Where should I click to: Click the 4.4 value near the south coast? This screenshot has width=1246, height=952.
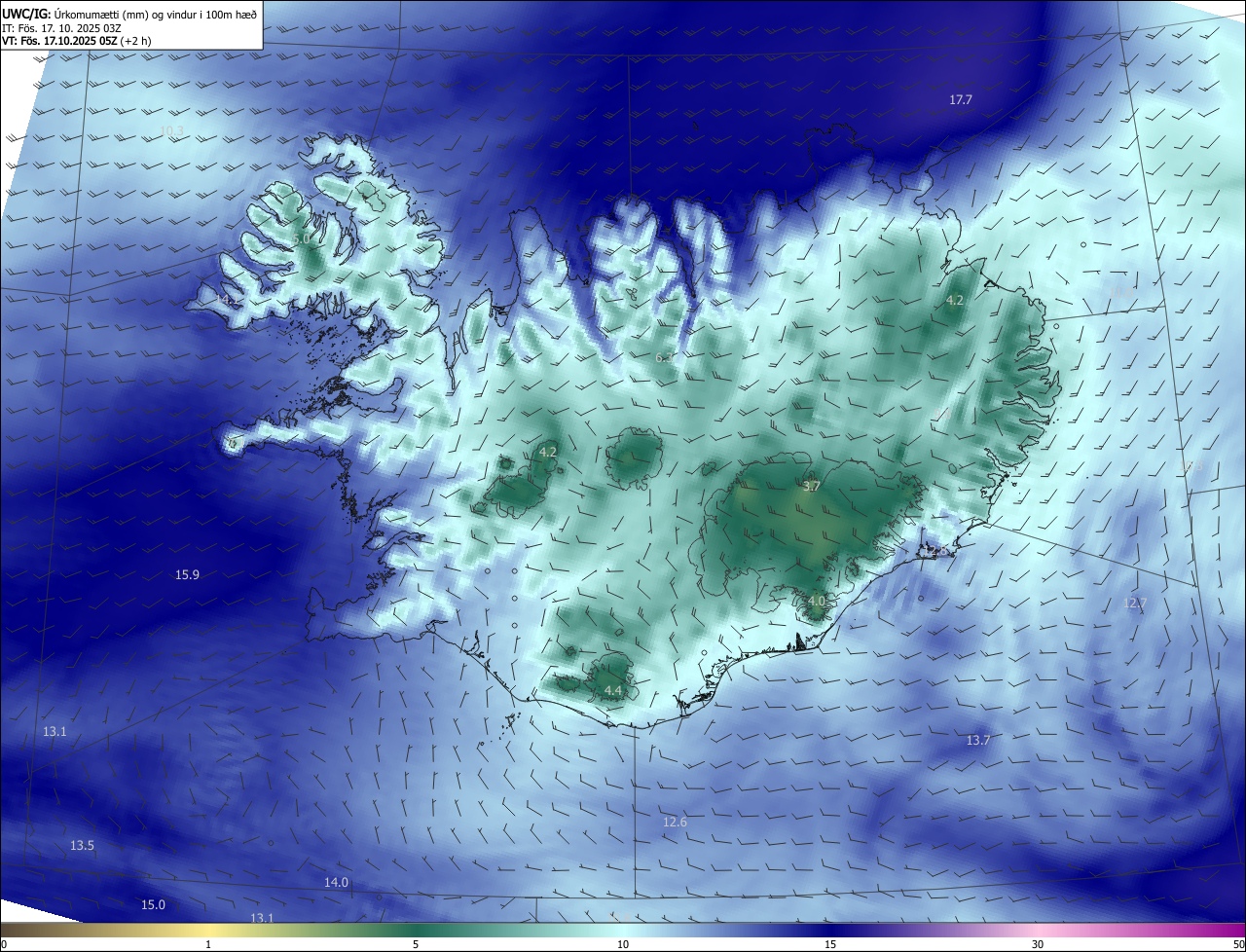(613, 690)
